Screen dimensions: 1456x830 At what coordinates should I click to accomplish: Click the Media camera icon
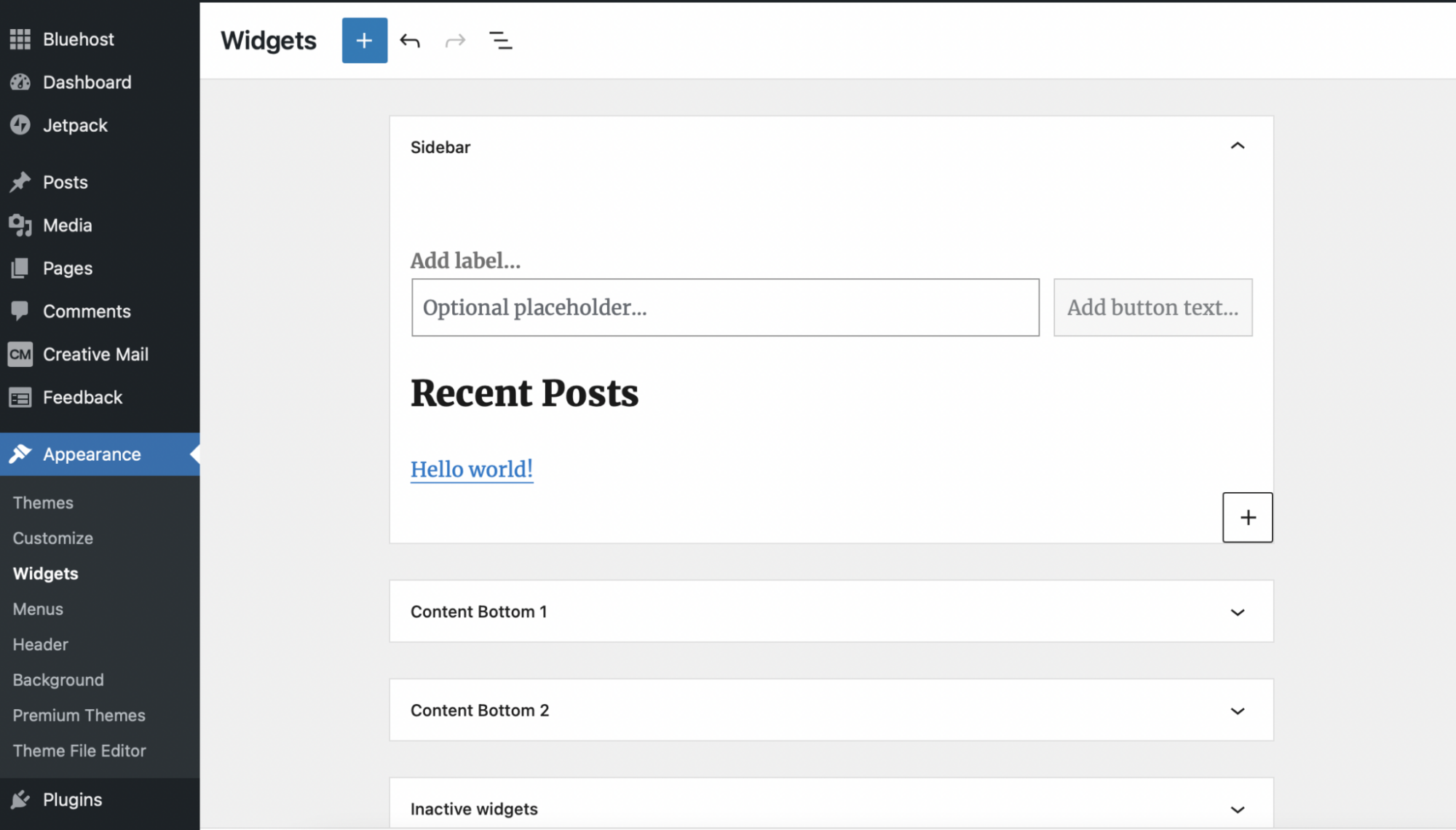point(20,225)
